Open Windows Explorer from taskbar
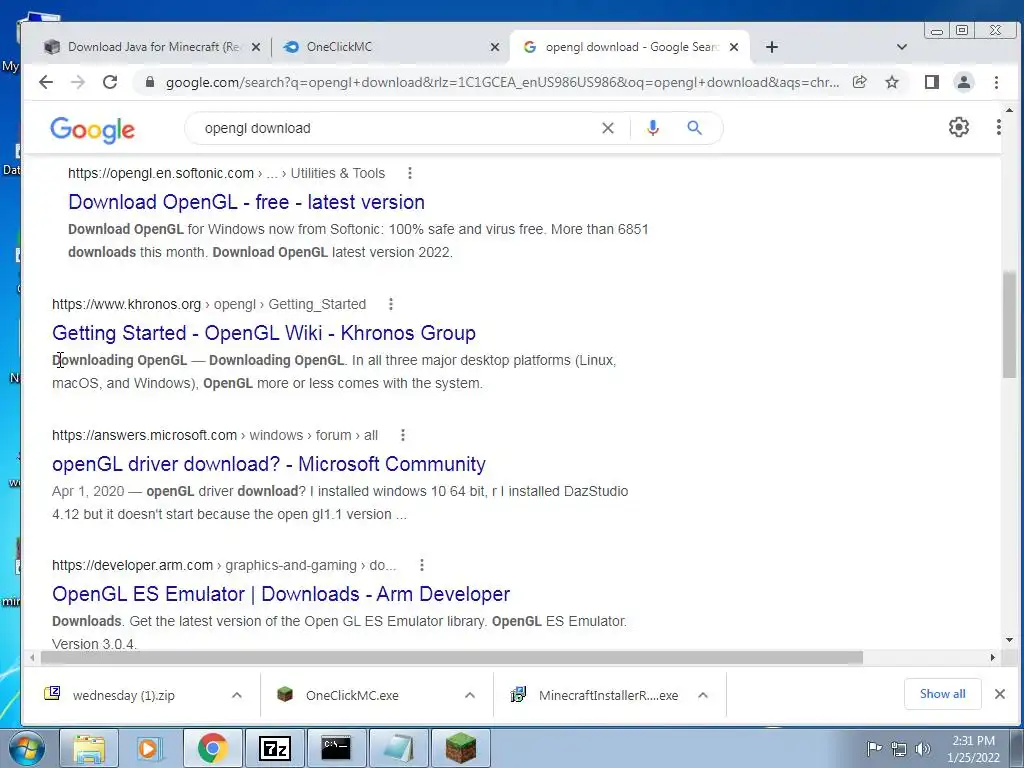 tap(89, 748)
